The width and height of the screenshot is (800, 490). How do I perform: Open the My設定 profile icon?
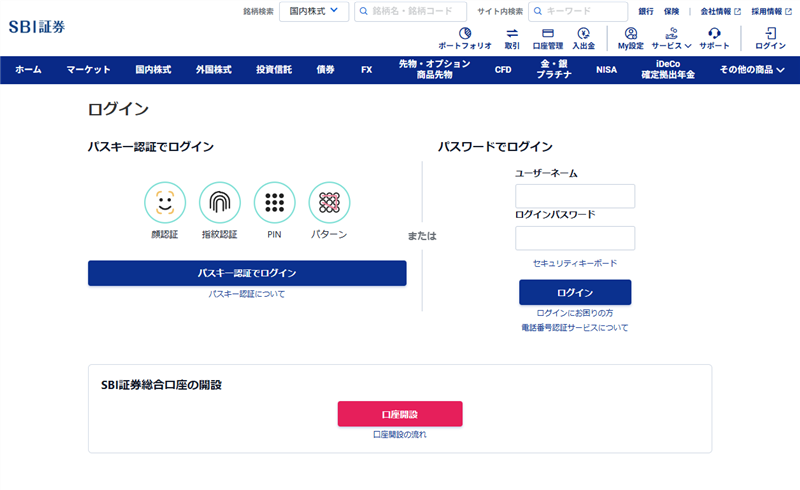pos(630,33)
